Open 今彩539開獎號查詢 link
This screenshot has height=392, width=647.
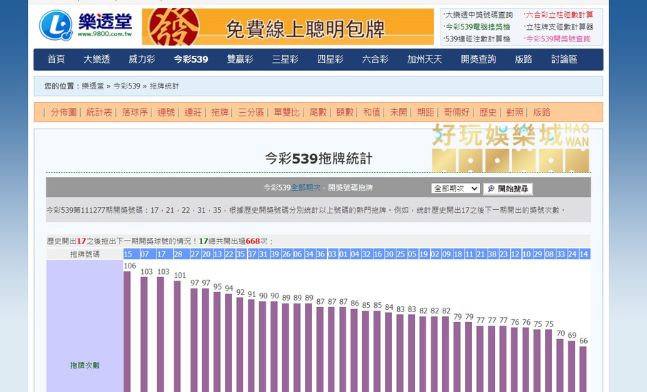(x=557, y=39)
